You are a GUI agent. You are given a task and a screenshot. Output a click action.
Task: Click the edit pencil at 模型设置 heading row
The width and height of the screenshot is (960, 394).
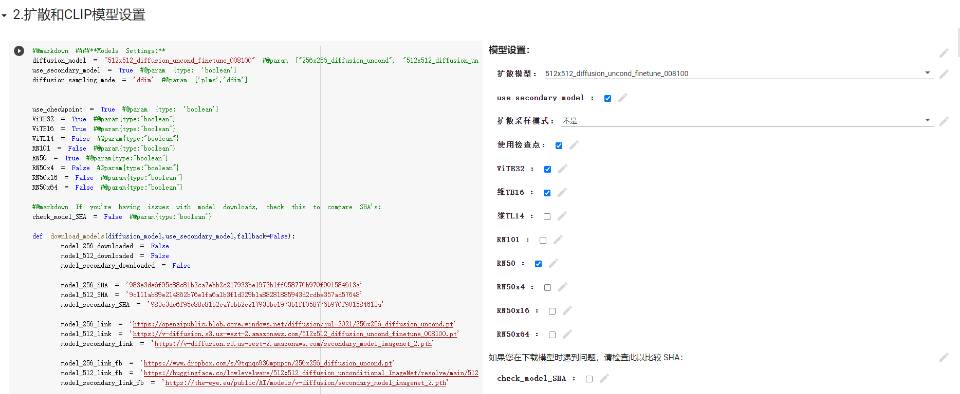point(944,53)
